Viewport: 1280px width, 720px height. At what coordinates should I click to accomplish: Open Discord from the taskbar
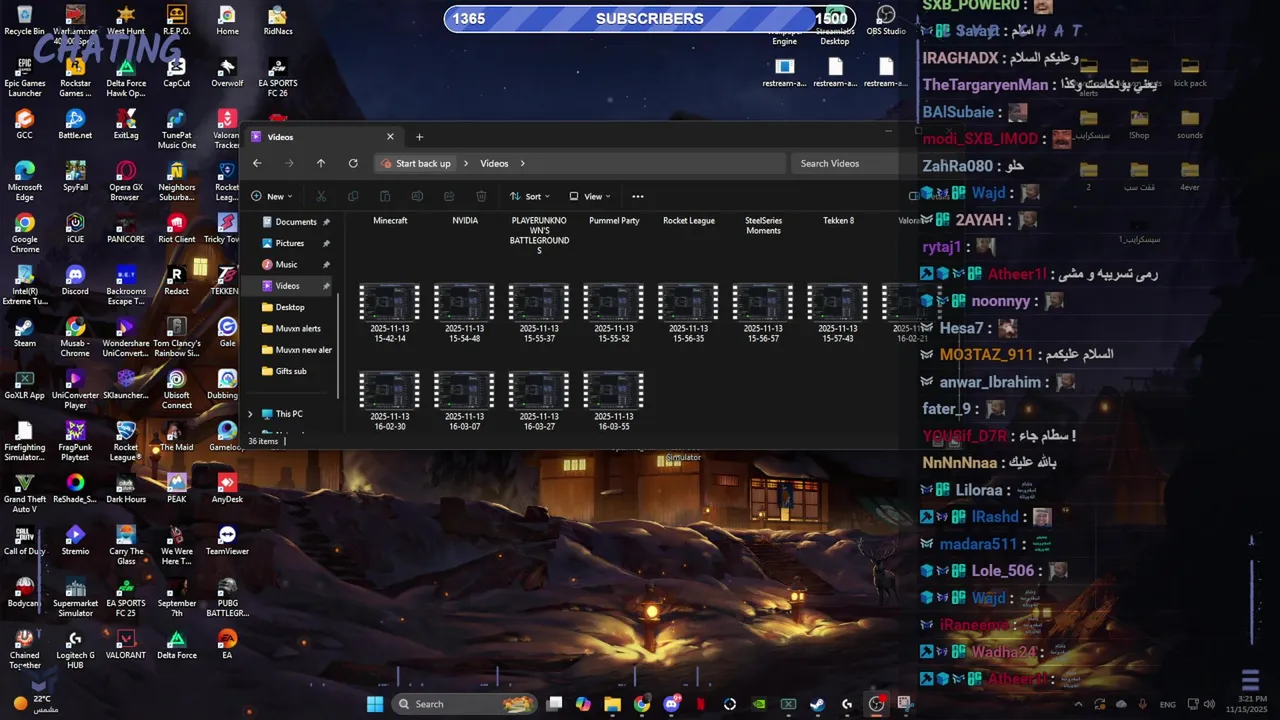[x=671, y=704]
